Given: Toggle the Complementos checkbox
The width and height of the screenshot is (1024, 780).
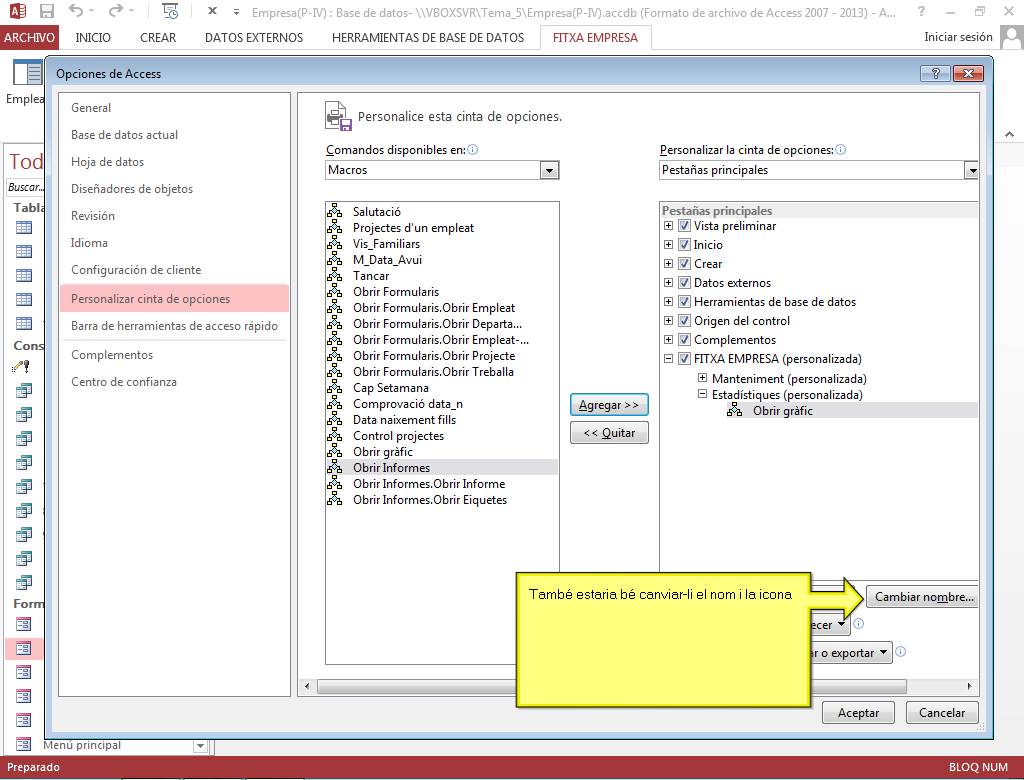Looking at the screenshot, I should tap(684, 340).
